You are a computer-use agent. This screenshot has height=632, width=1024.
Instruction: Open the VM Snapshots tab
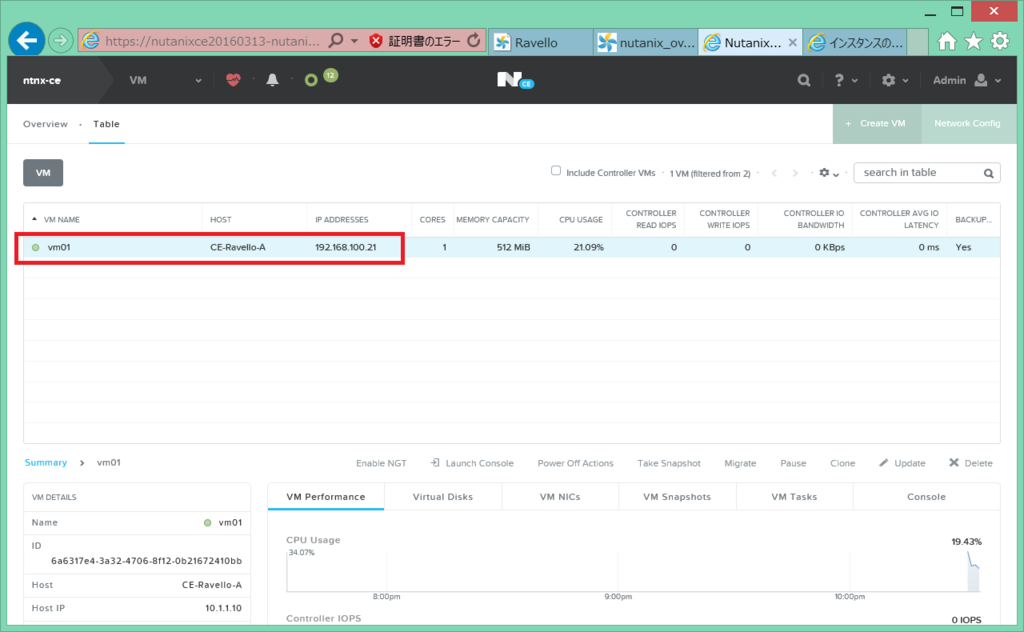click(677, 497)
